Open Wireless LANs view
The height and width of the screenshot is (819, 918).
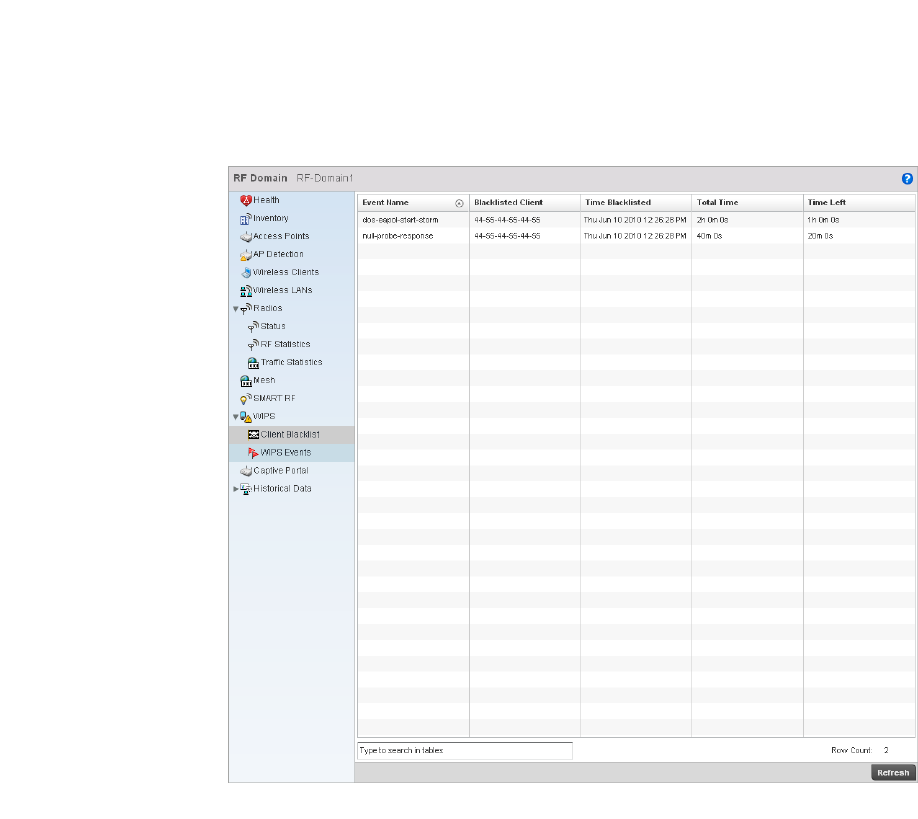coord(283,290)
